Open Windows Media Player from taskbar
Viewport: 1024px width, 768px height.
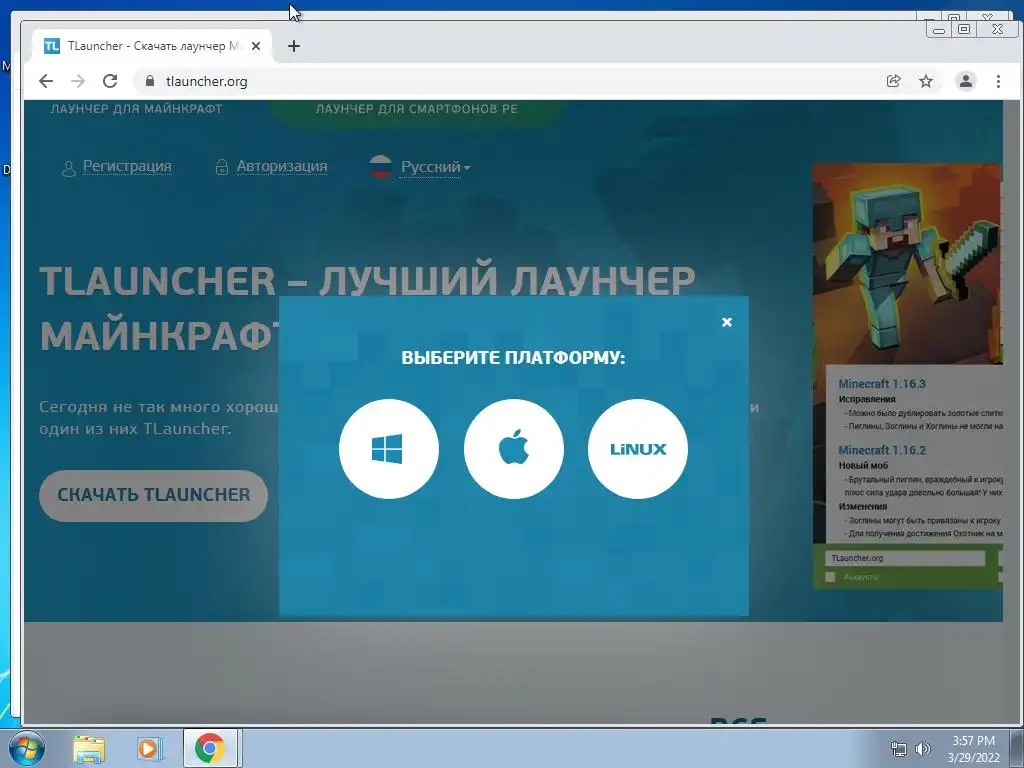149,748
